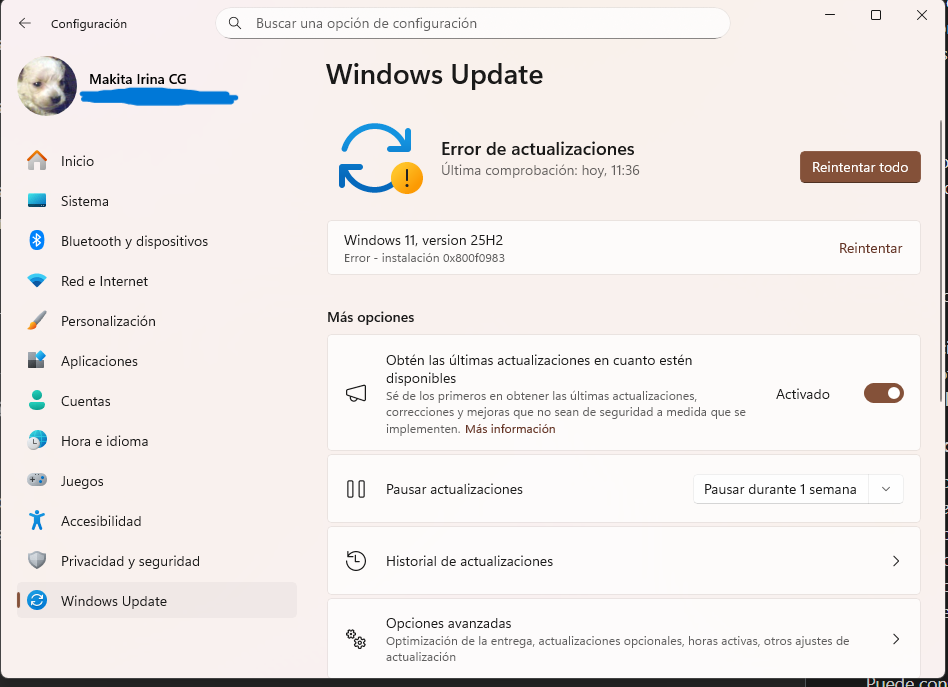Click the large update error status icon

(x=380, y=158)
